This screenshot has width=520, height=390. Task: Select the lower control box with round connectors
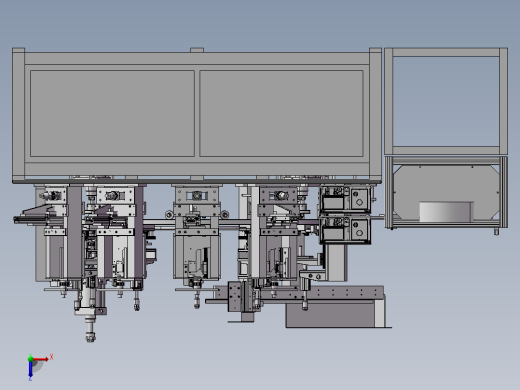point(345,230)
